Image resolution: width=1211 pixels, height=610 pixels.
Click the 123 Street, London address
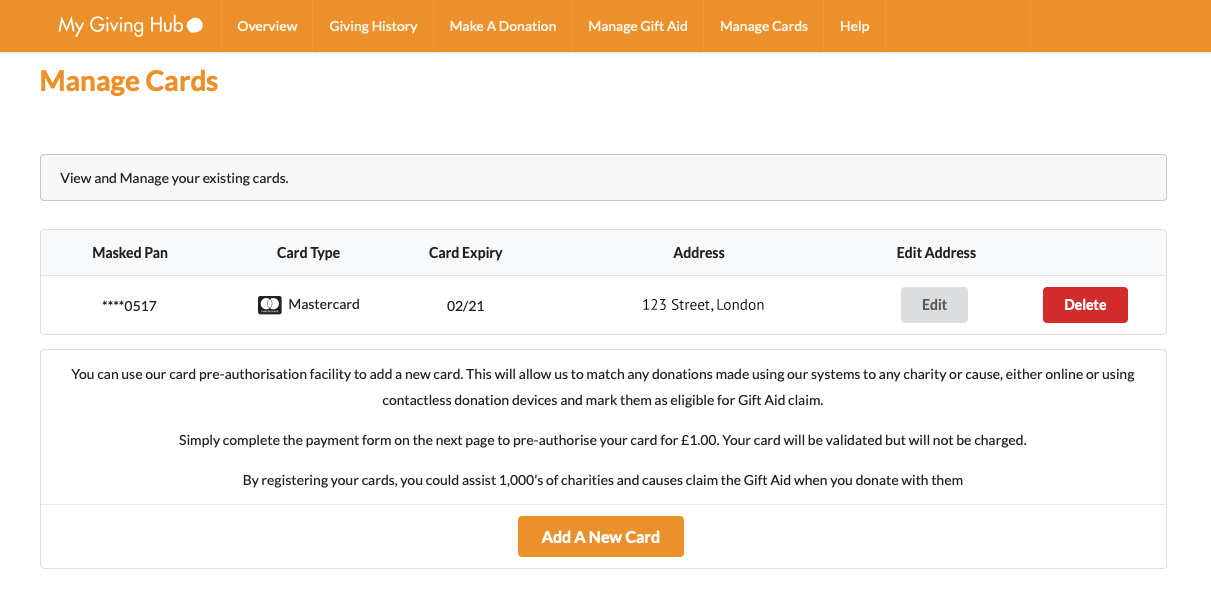click(x=703, y=305)
